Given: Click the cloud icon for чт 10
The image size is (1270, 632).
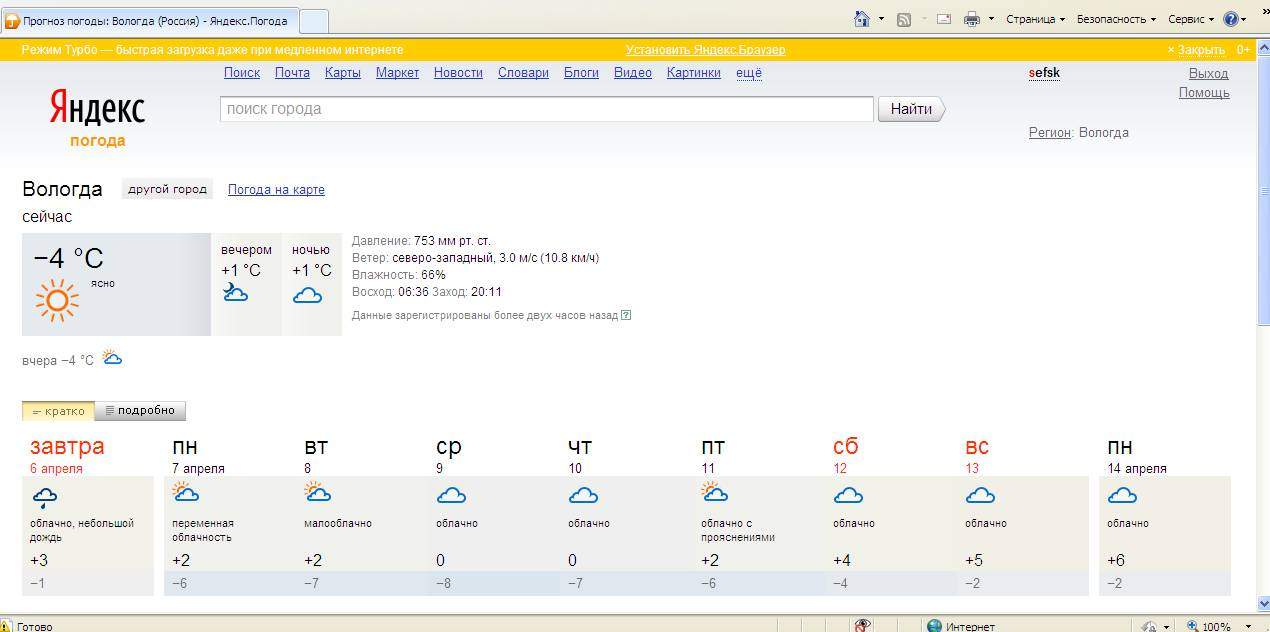Looking at the screenshot, I should click(x=583, y=495).
